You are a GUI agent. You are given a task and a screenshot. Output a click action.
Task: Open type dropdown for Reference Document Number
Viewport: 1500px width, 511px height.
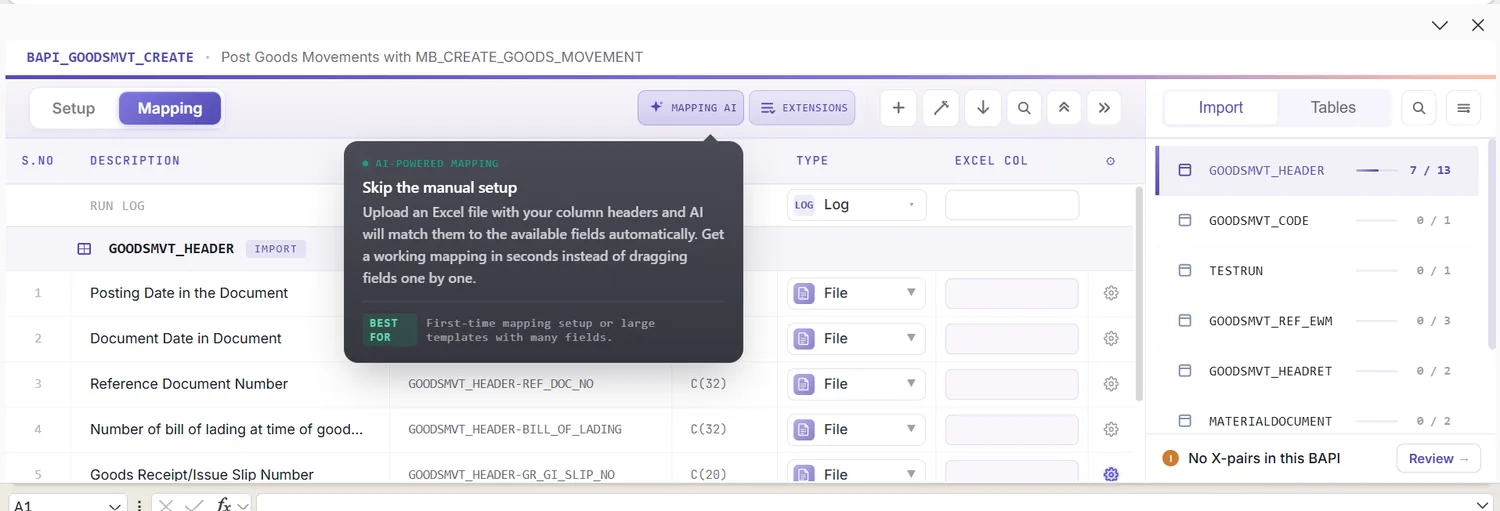click(857, 383)
